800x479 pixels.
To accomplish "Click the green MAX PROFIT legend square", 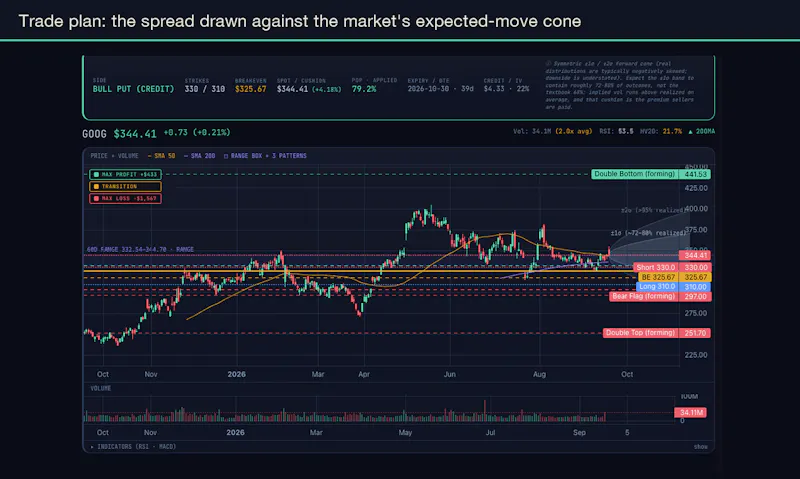I will tap(96, 174).
